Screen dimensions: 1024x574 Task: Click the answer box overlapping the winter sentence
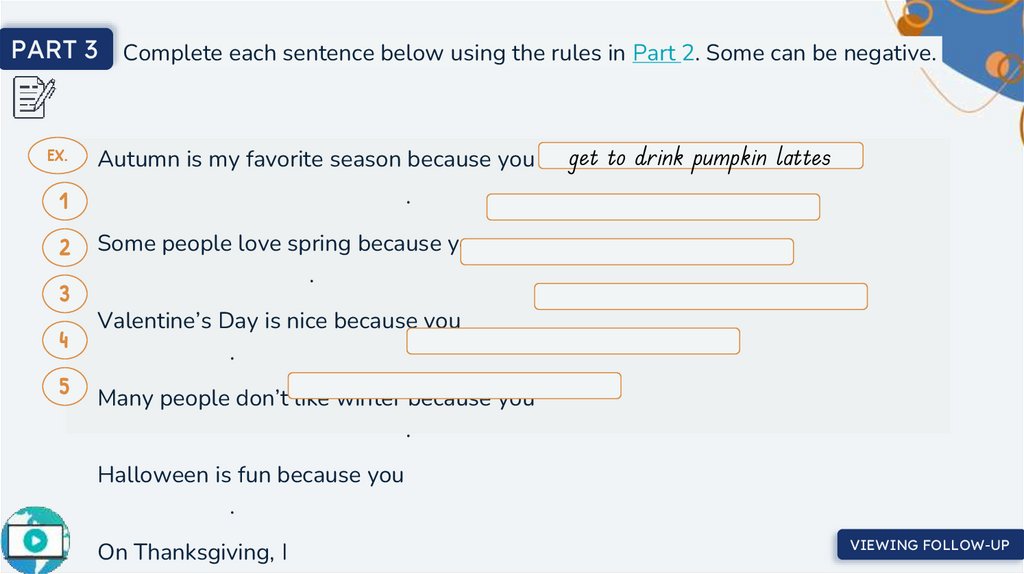454,386
